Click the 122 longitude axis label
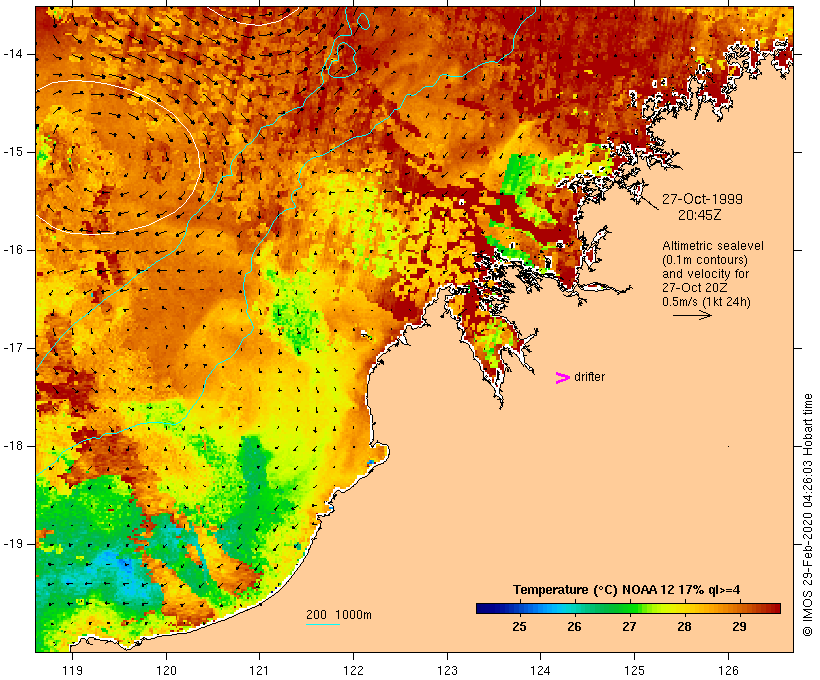This screenshot has height=680, width=820. click(353, 670)
